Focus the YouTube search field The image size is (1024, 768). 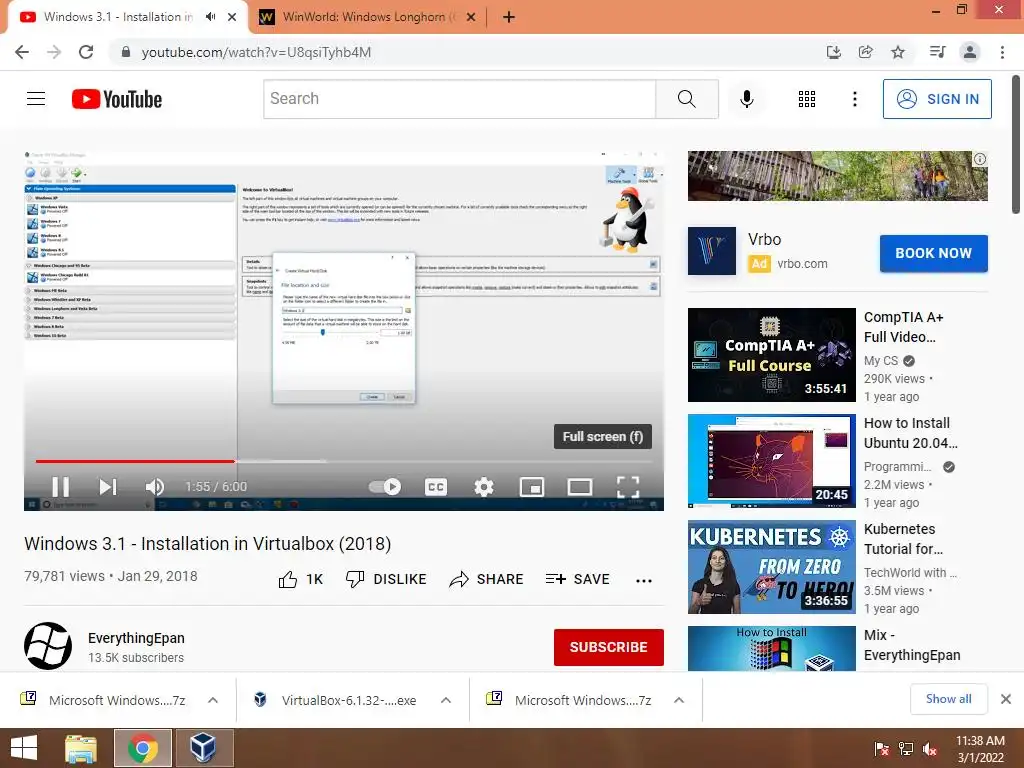459,99
